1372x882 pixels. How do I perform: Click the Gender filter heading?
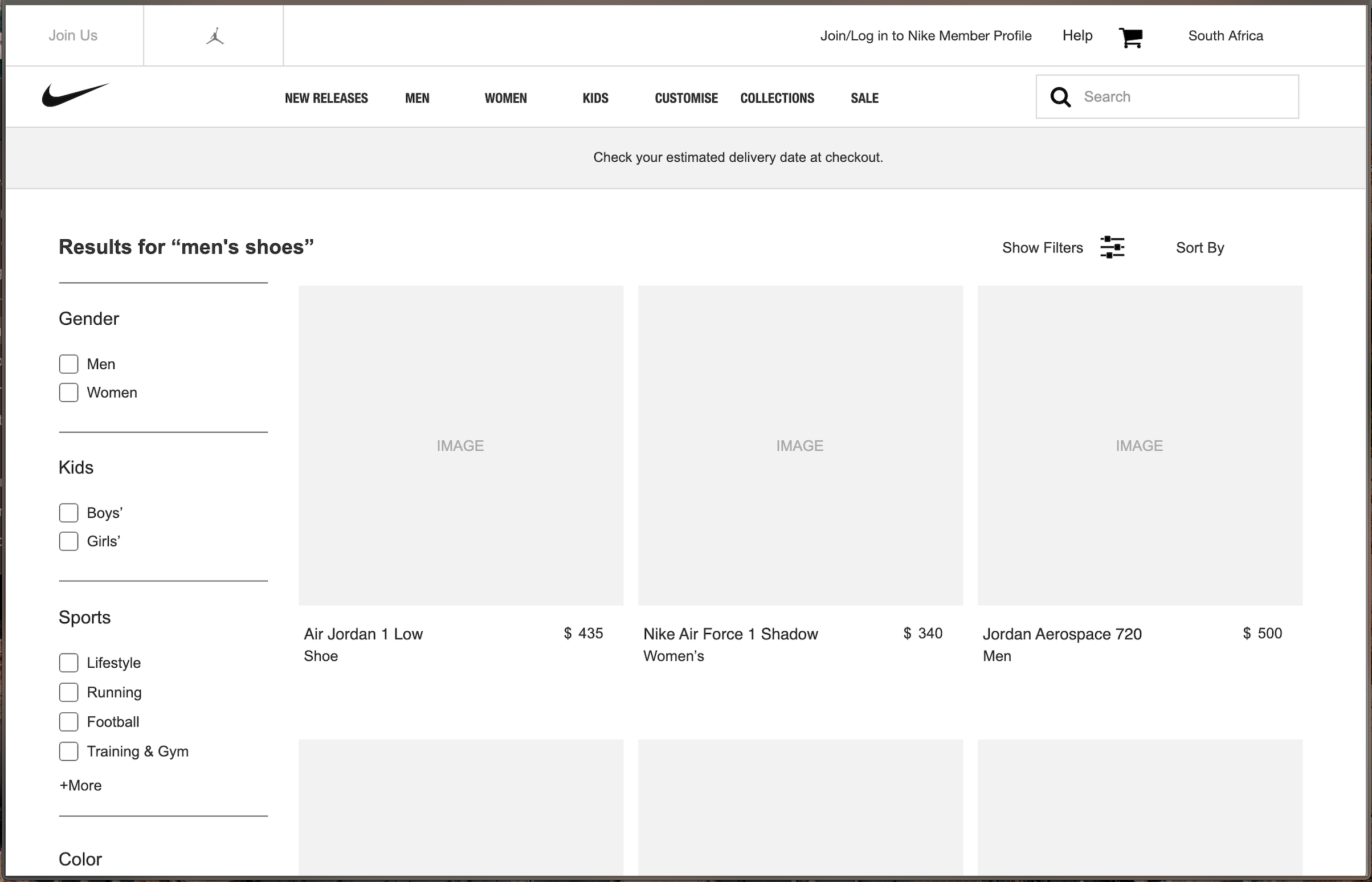tap(89, 318)
